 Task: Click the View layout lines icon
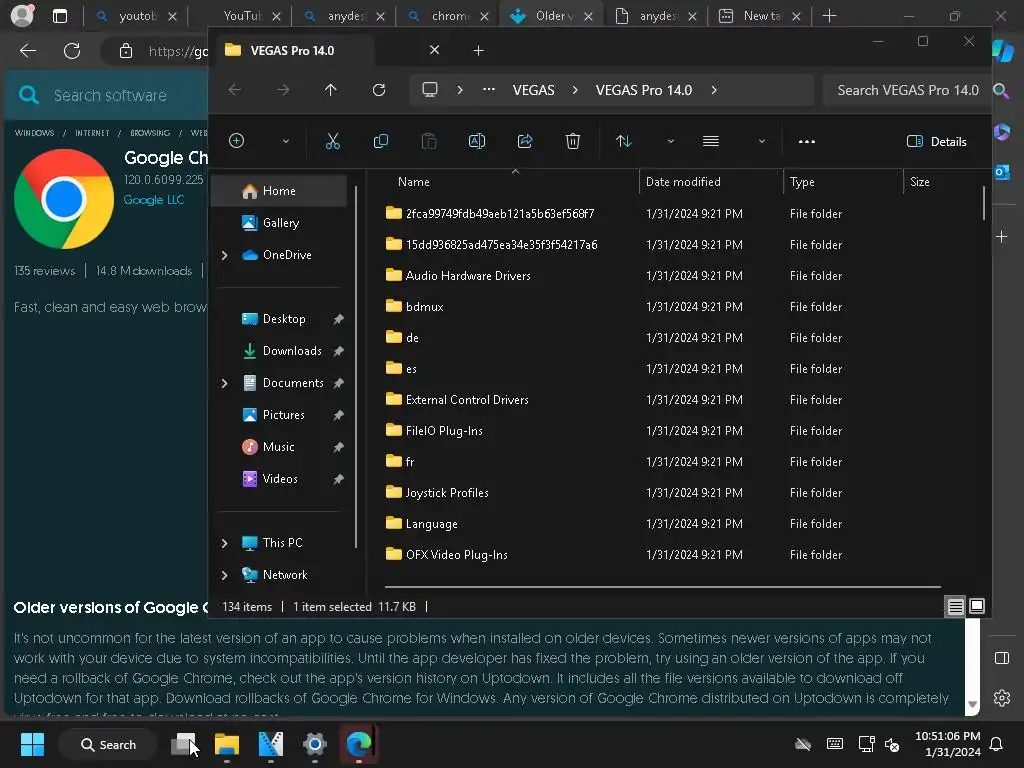pyautogui.click(x=711, y=141)
